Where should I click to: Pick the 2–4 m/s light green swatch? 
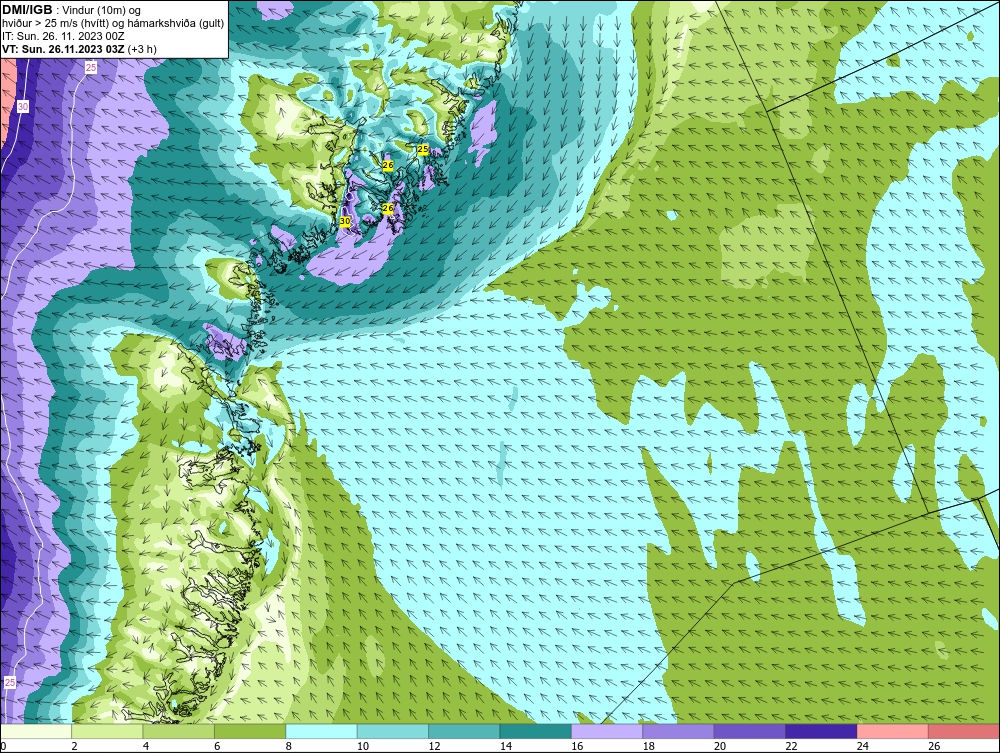(108, 731)
